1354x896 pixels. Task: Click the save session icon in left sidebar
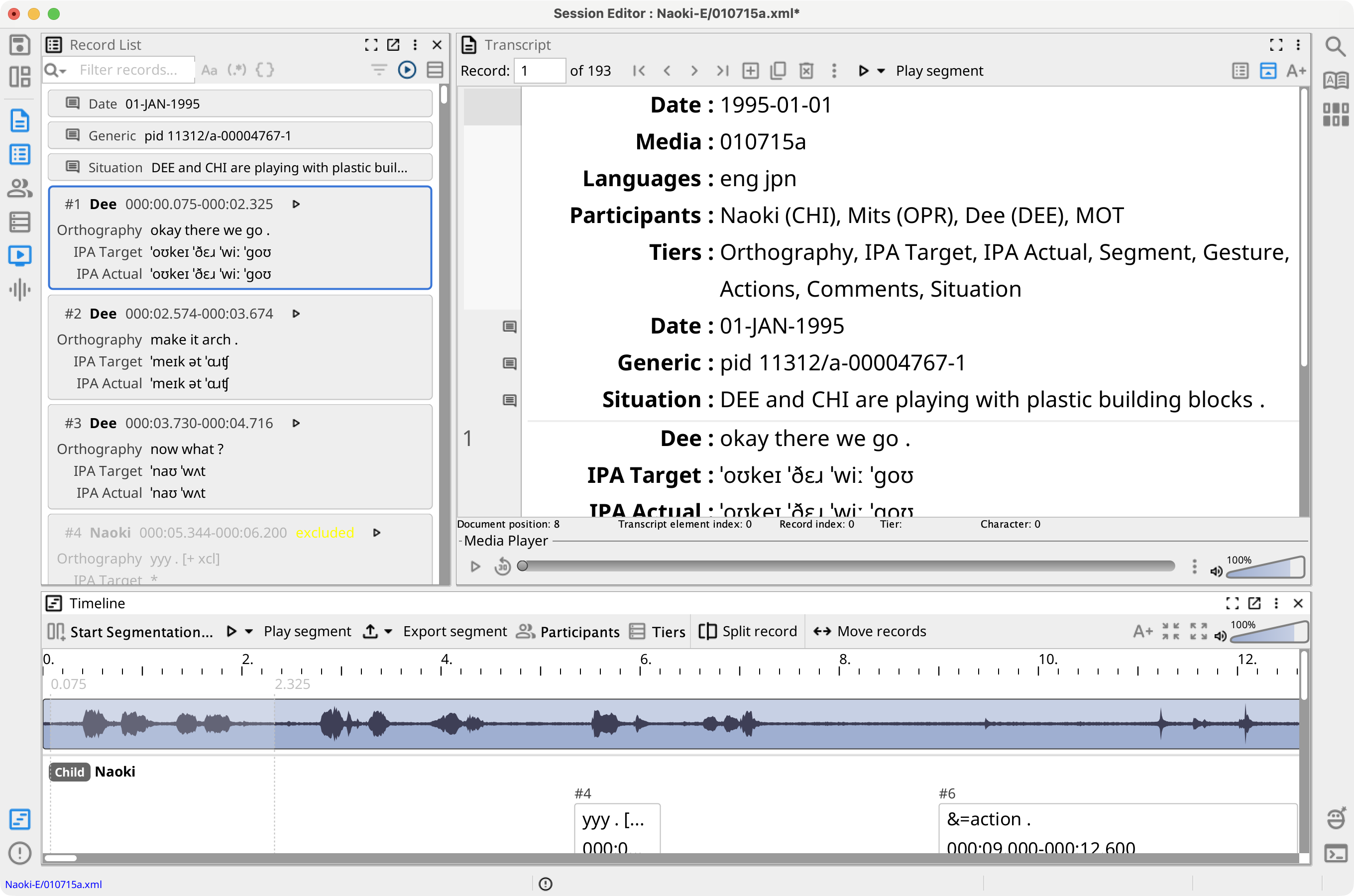click(x=20, y=45)
